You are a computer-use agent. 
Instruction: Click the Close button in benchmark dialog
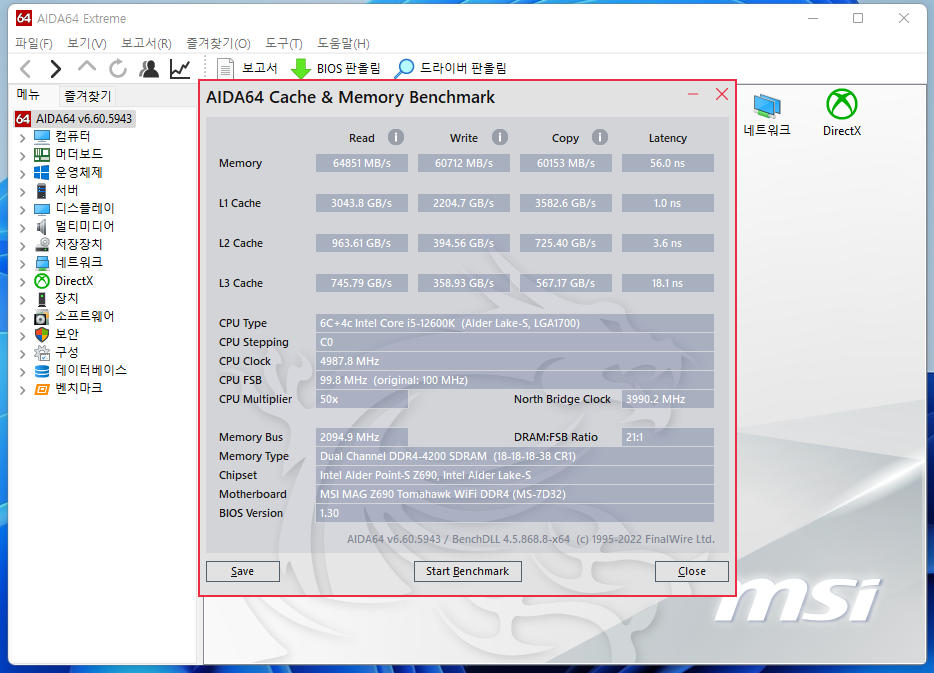(x=692, y=571)
